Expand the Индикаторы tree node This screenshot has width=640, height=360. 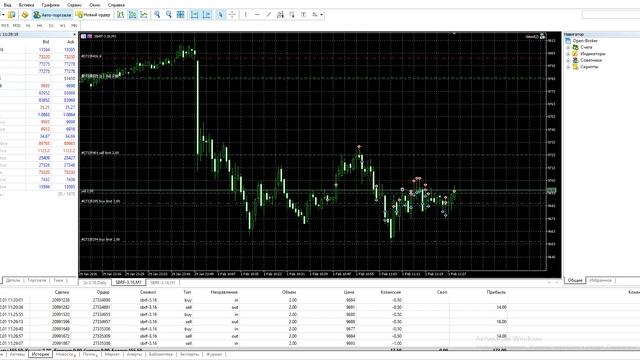click(568, 54)
